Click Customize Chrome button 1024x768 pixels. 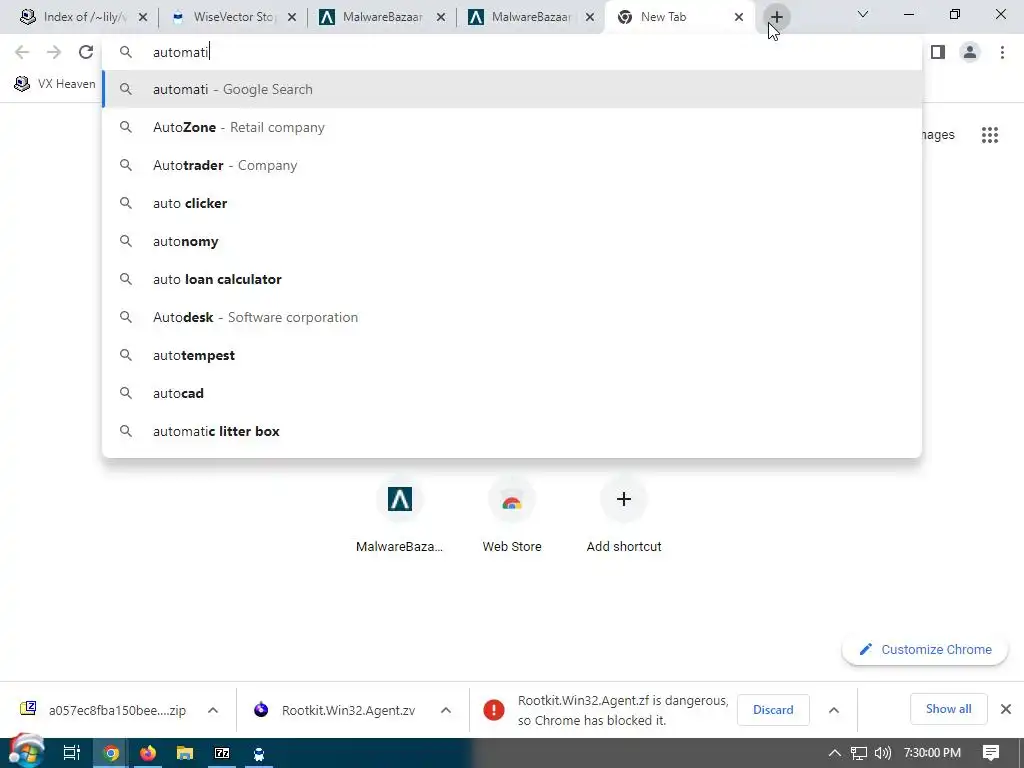point(925,649)
